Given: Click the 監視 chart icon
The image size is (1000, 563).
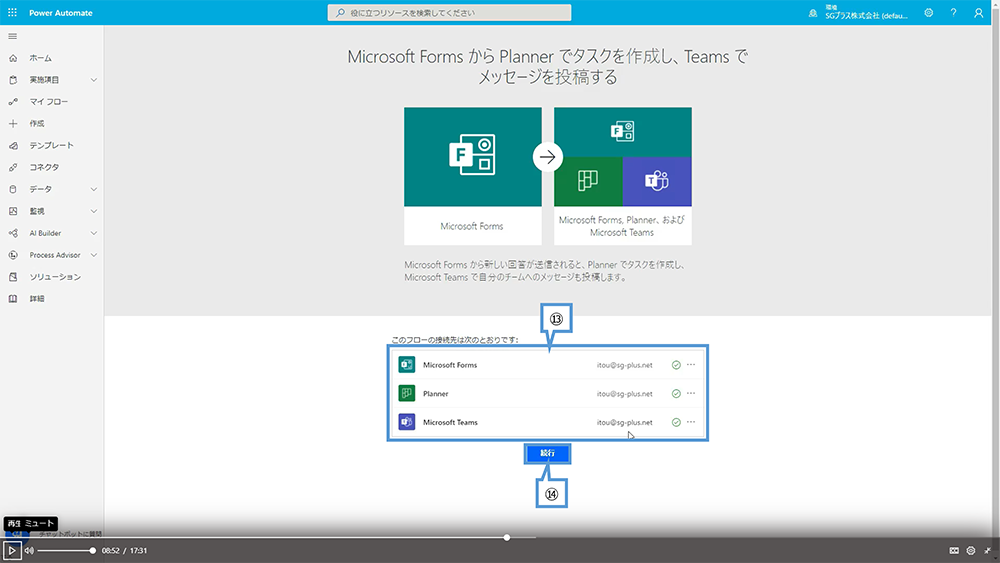Looking at the screenshot, I should (x=13, y=211).
